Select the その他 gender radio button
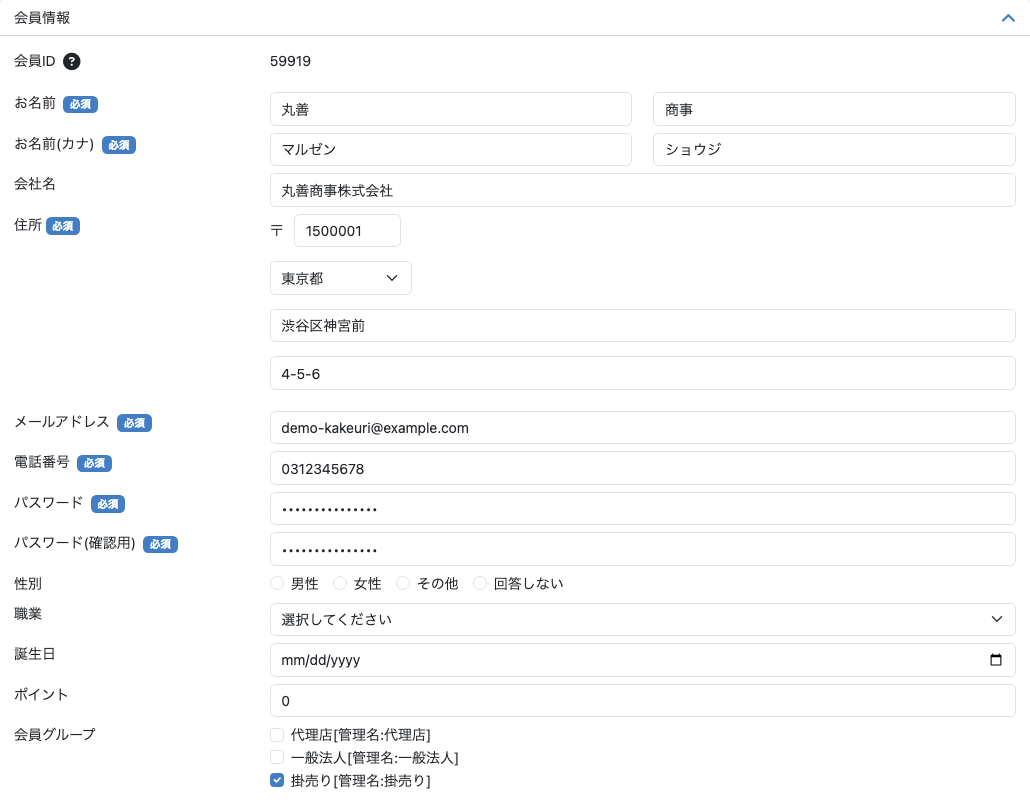This screenshot has width=1030, height=805. click(403, 584)
